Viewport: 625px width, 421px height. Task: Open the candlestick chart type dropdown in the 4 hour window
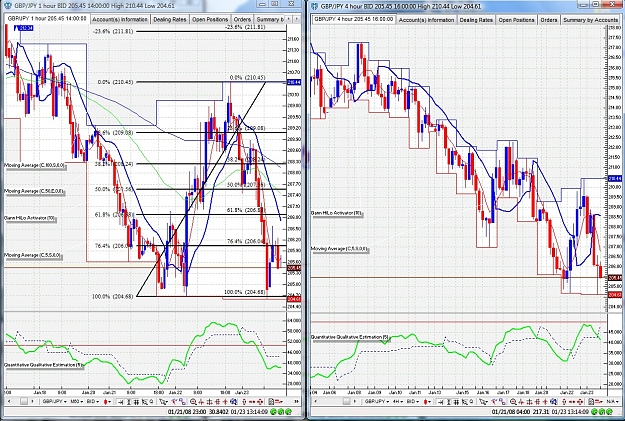tap(427, 401)
